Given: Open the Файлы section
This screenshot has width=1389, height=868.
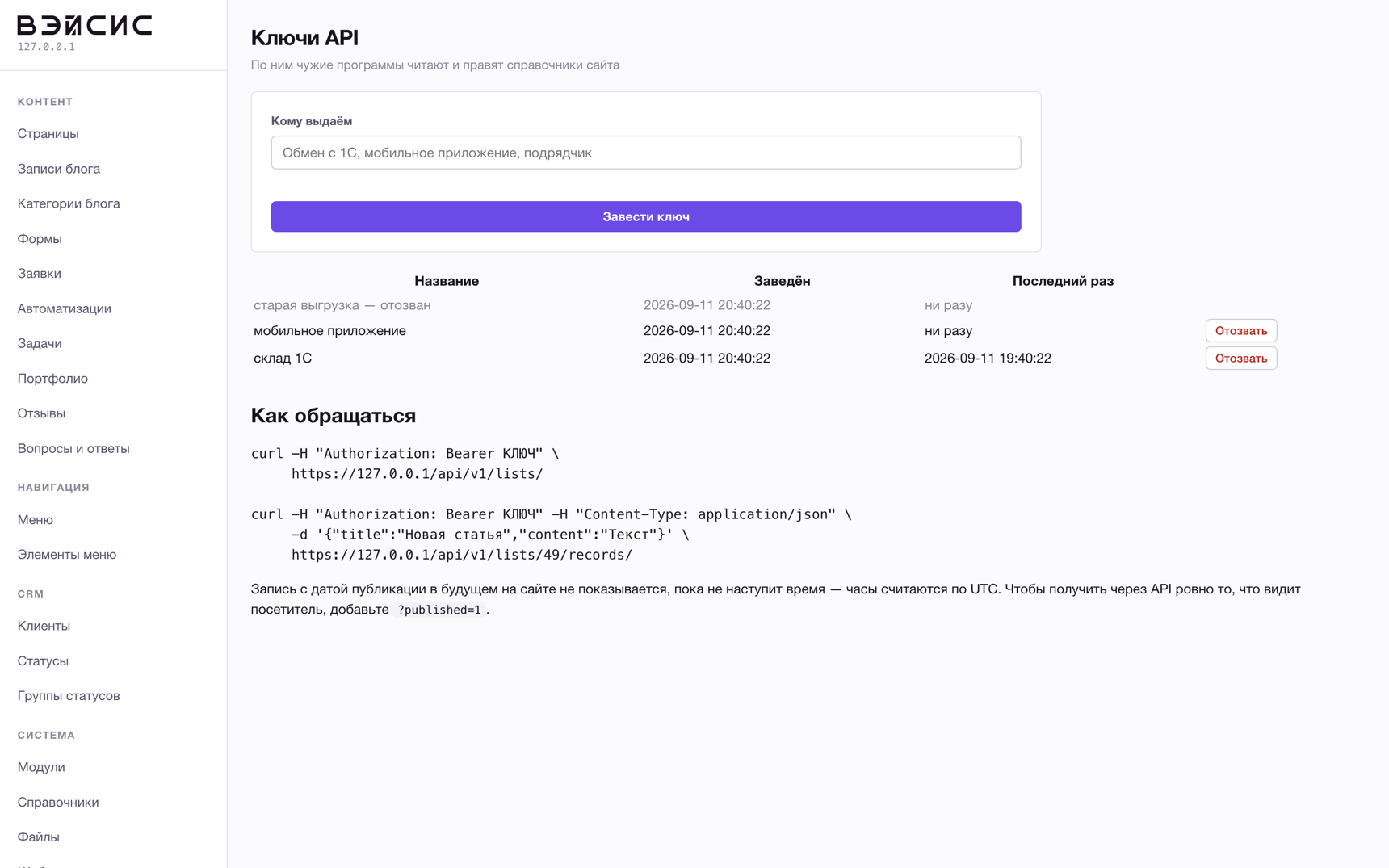Looking at the screenshot, I should coord(39,837).
